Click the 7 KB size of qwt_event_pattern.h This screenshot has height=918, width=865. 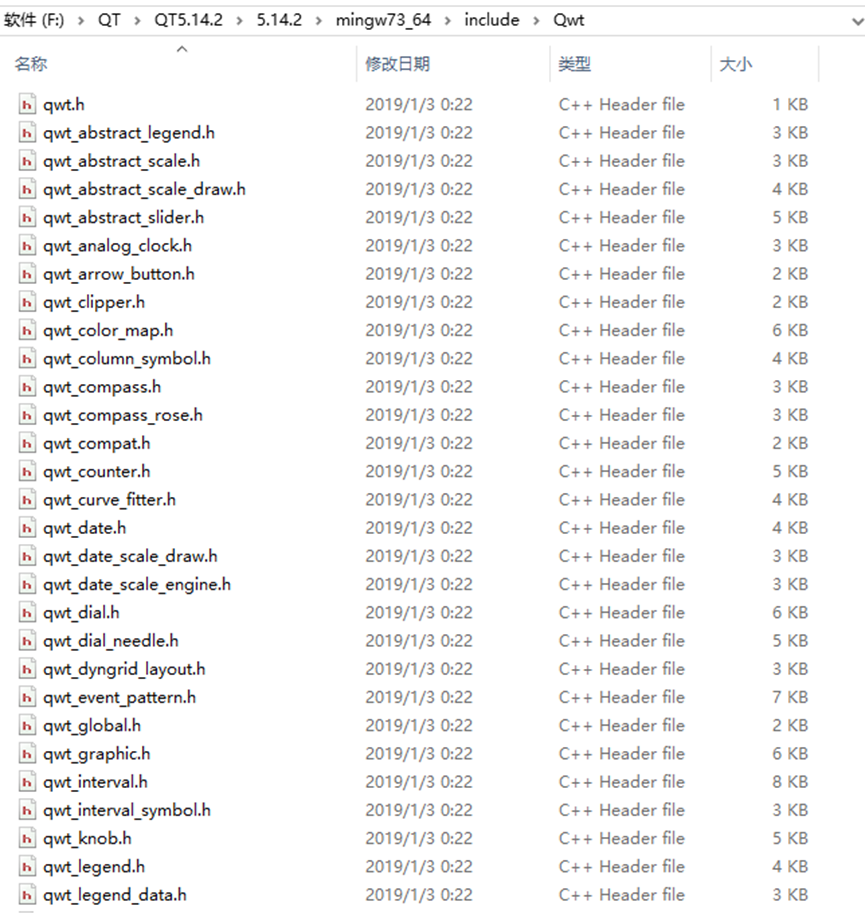pos(789,697)
